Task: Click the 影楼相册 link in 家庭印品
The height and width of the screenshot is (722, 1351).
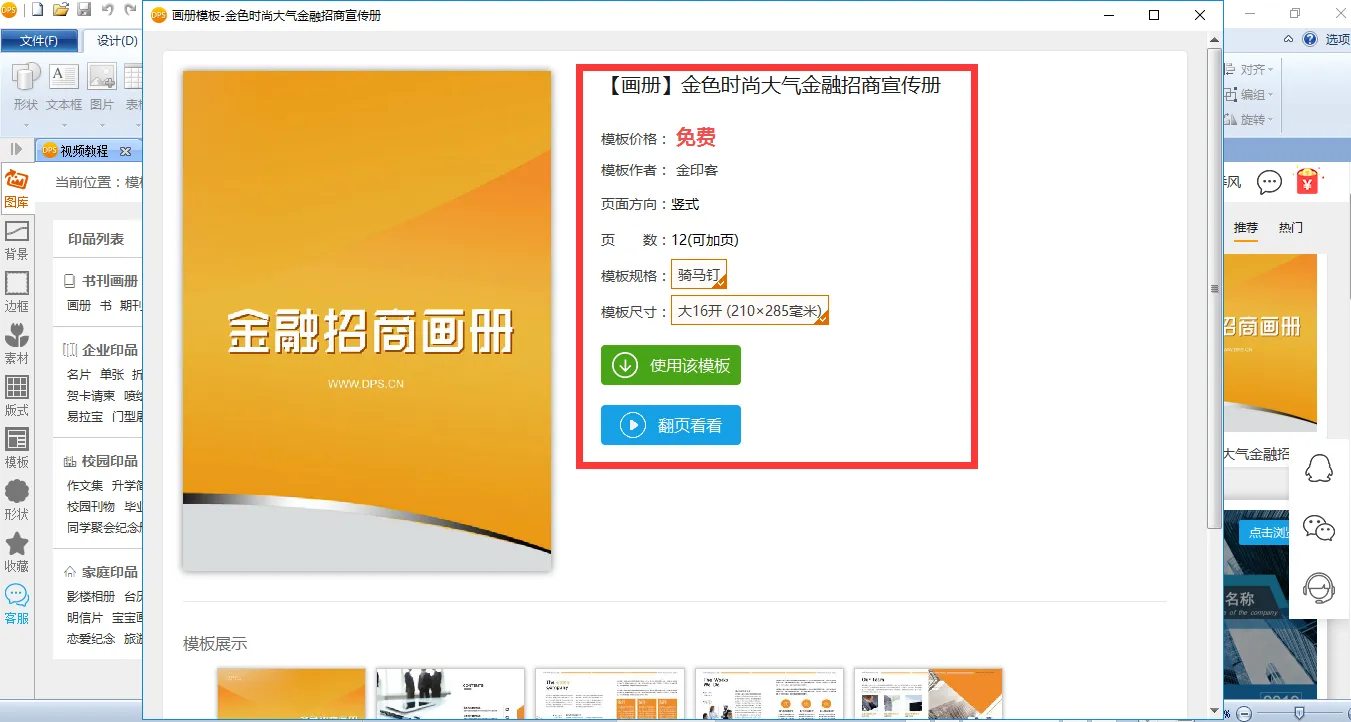Action: point(91,596)
